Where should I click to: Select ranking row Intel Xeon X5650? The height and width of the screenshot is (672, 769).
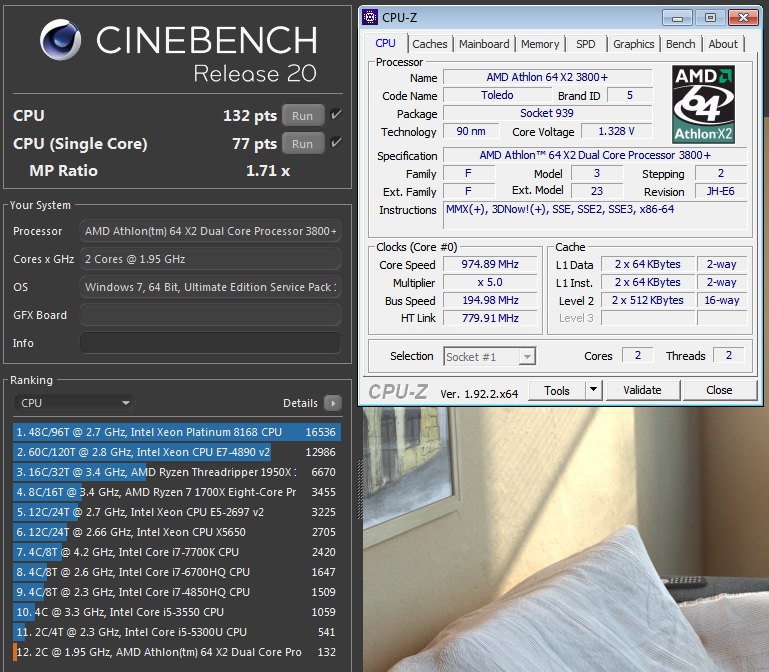click(177, 532)
